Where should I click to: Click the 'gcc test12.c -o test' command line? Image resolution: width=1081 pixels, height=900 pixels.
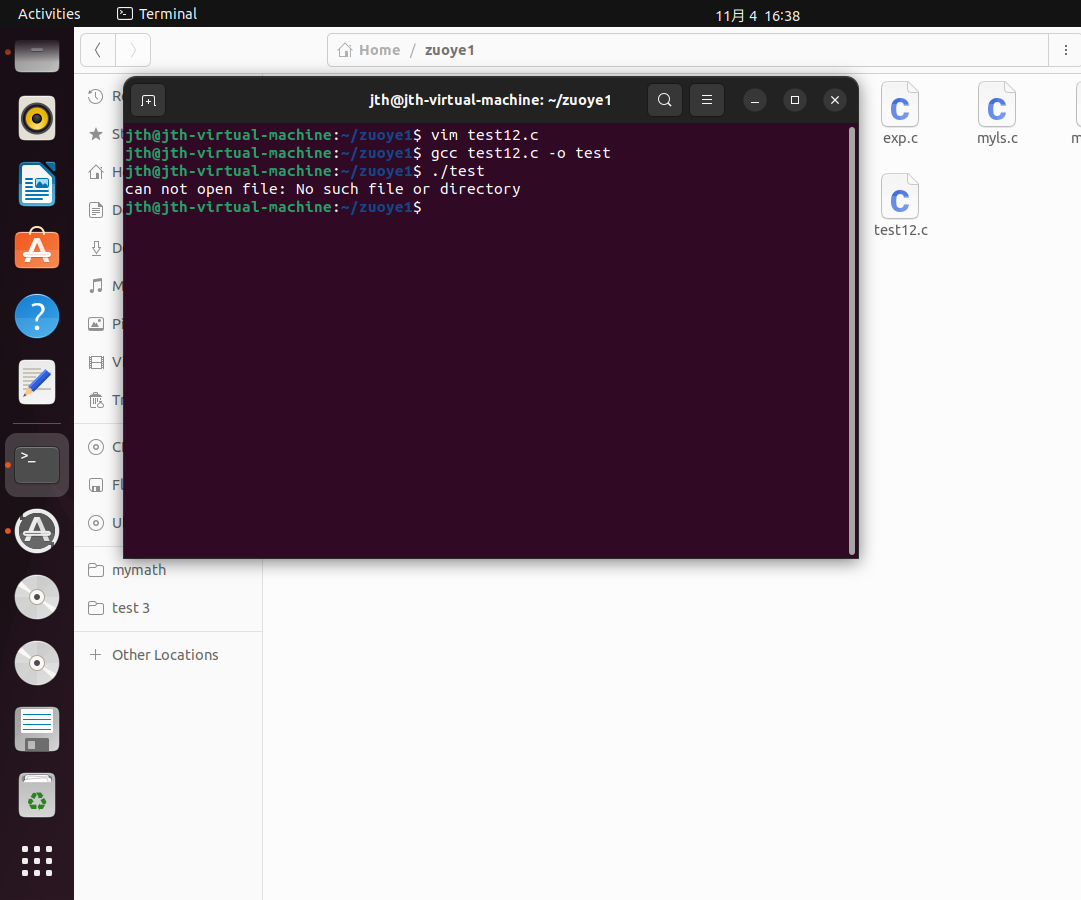click(x=521, y=153)
